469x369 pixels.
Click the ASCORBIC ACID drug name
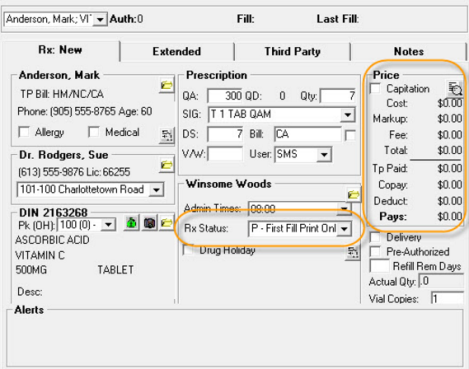click(52, 240)
